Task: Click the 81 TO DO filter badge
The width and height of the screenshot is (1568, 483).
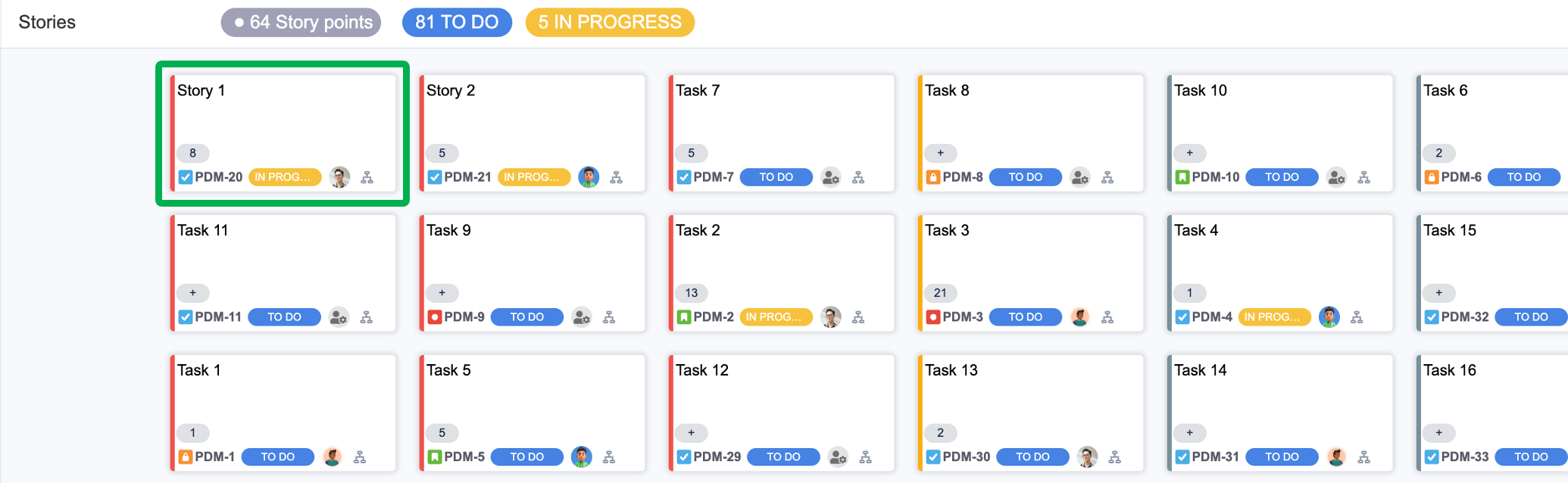Action: tap(457, 23)
